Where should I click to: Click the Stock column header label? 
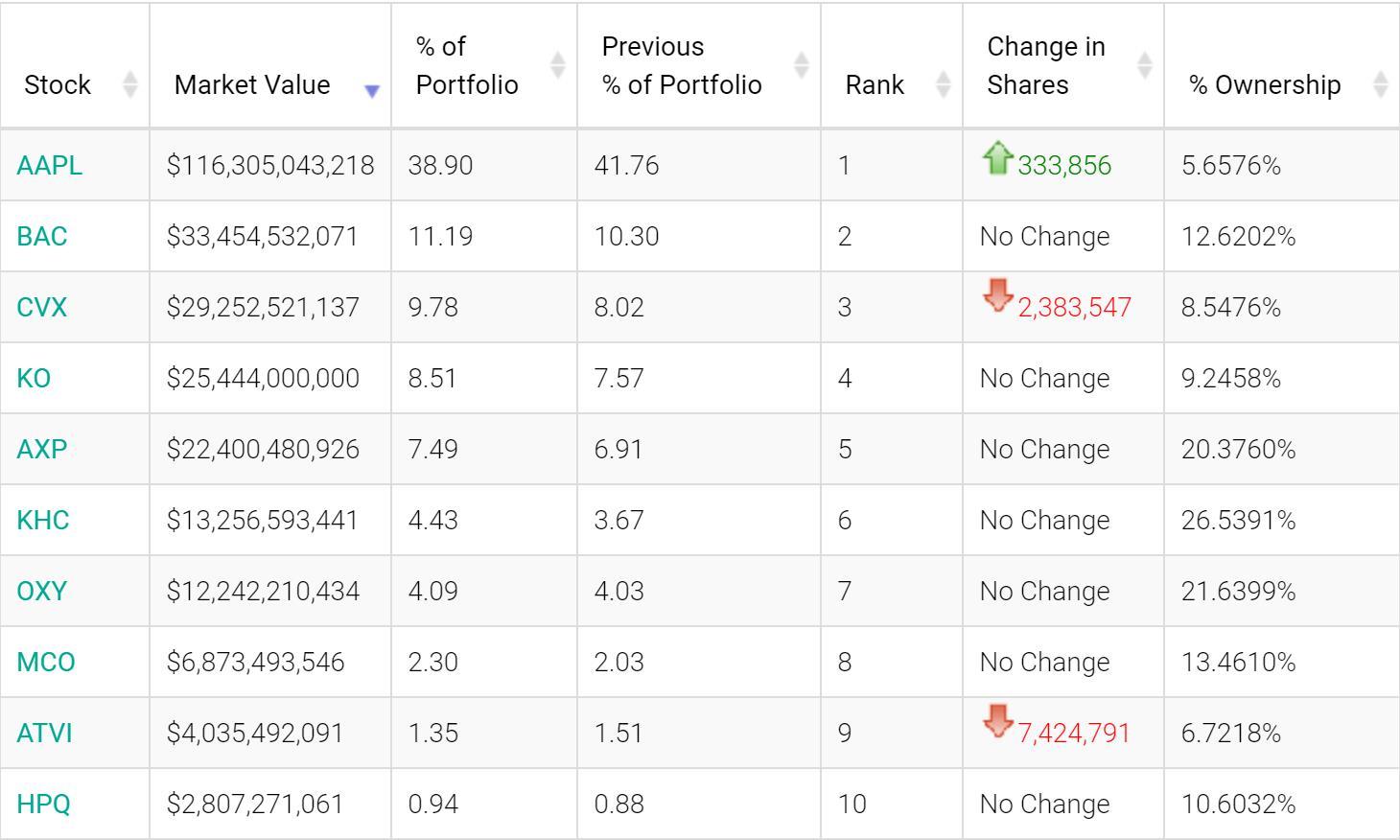[x=58, y=84]
